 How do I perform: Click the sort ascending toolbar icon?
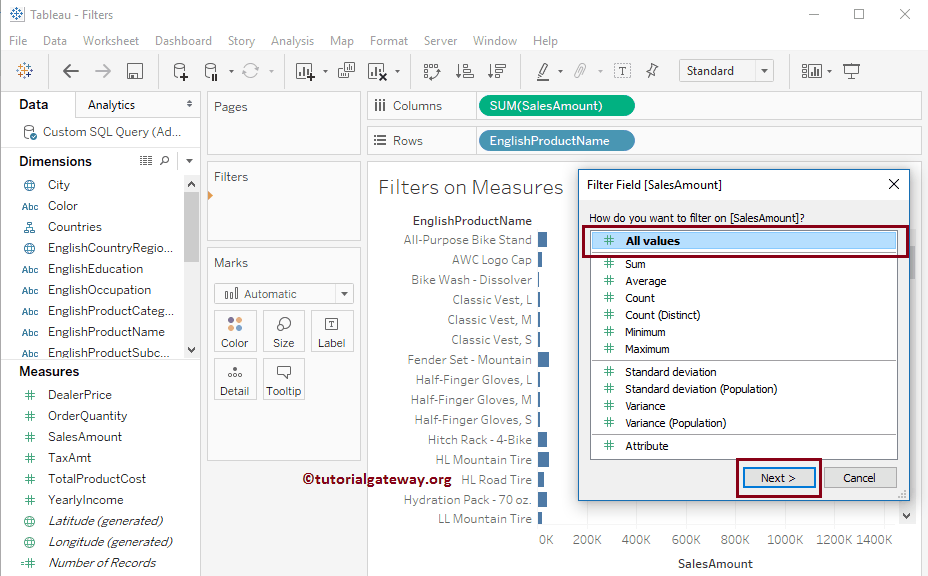[x=464, y=71]
